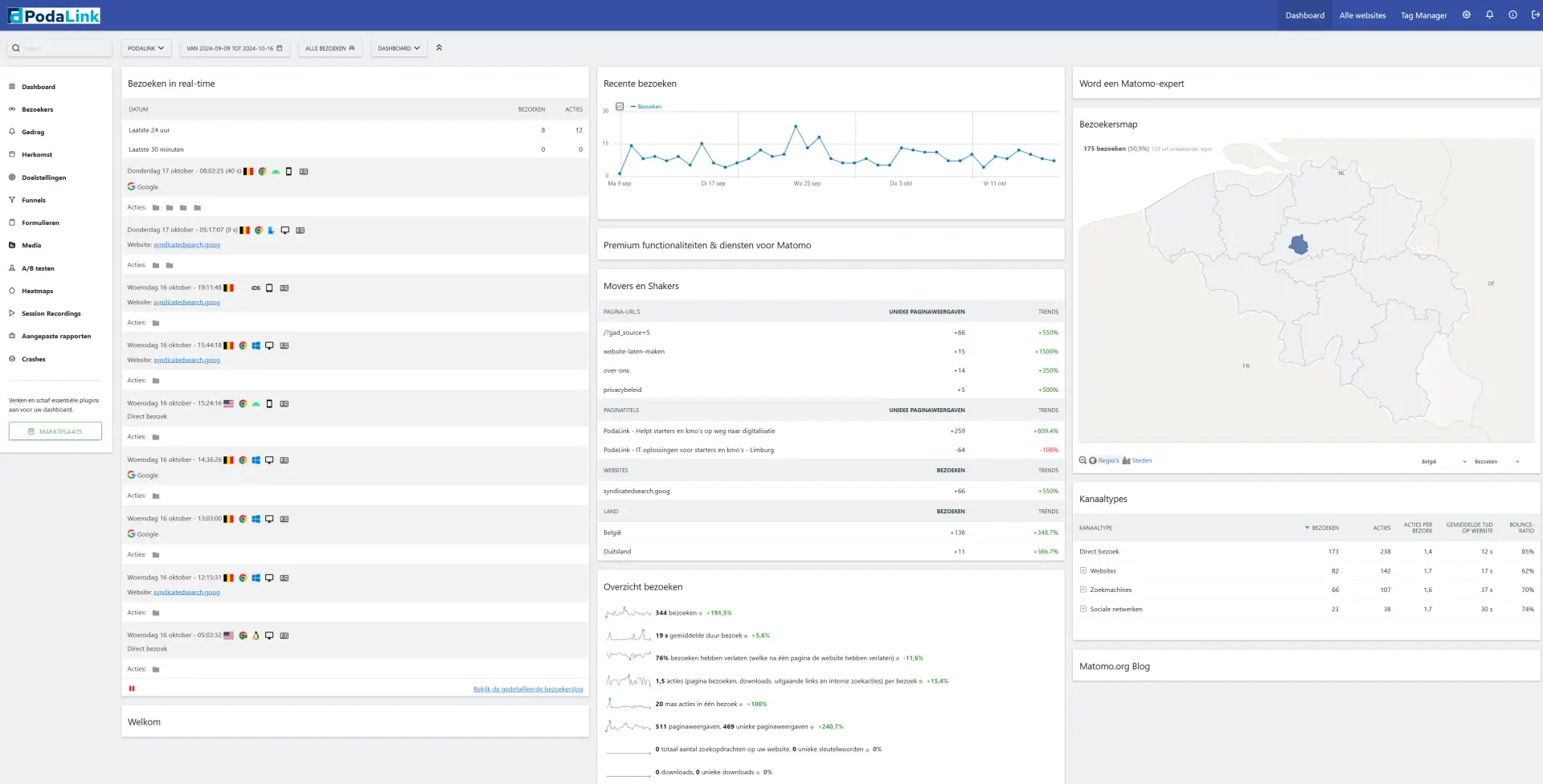Click the PodaLink logo
1543x784 pixels.
tap(54, 15)
